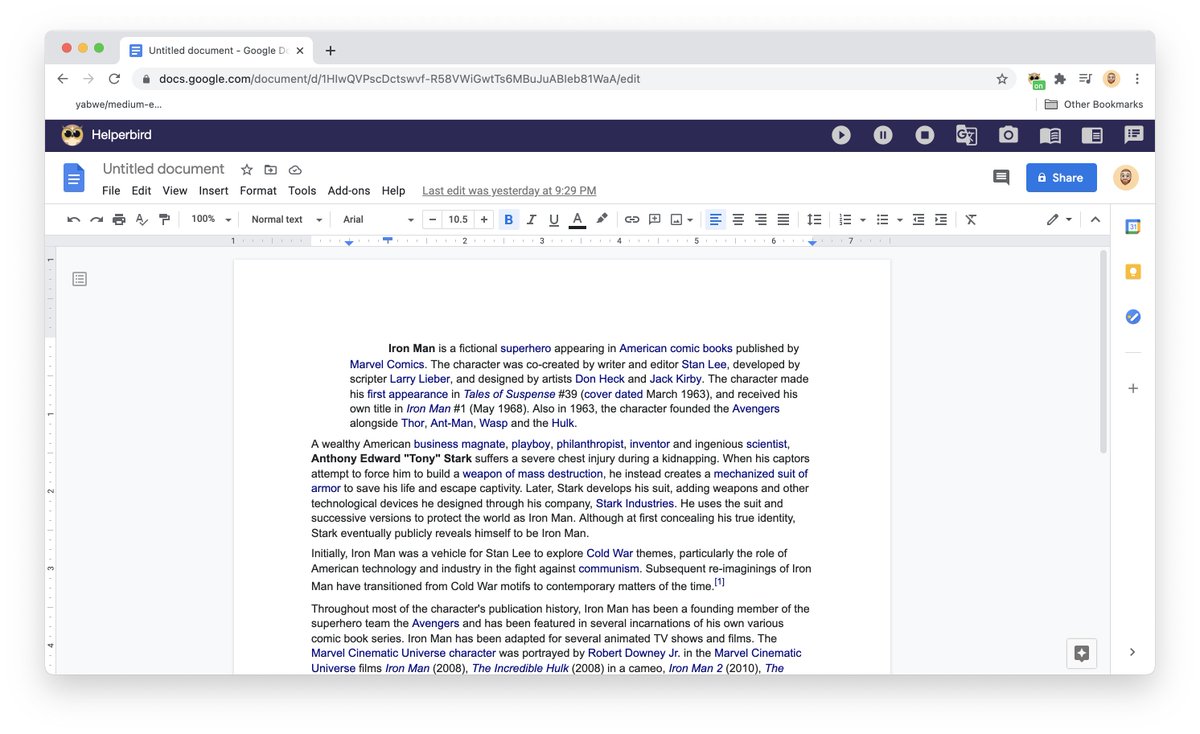Move document with folder icon
Screen dimensions: 1200x734
[271, 170]
